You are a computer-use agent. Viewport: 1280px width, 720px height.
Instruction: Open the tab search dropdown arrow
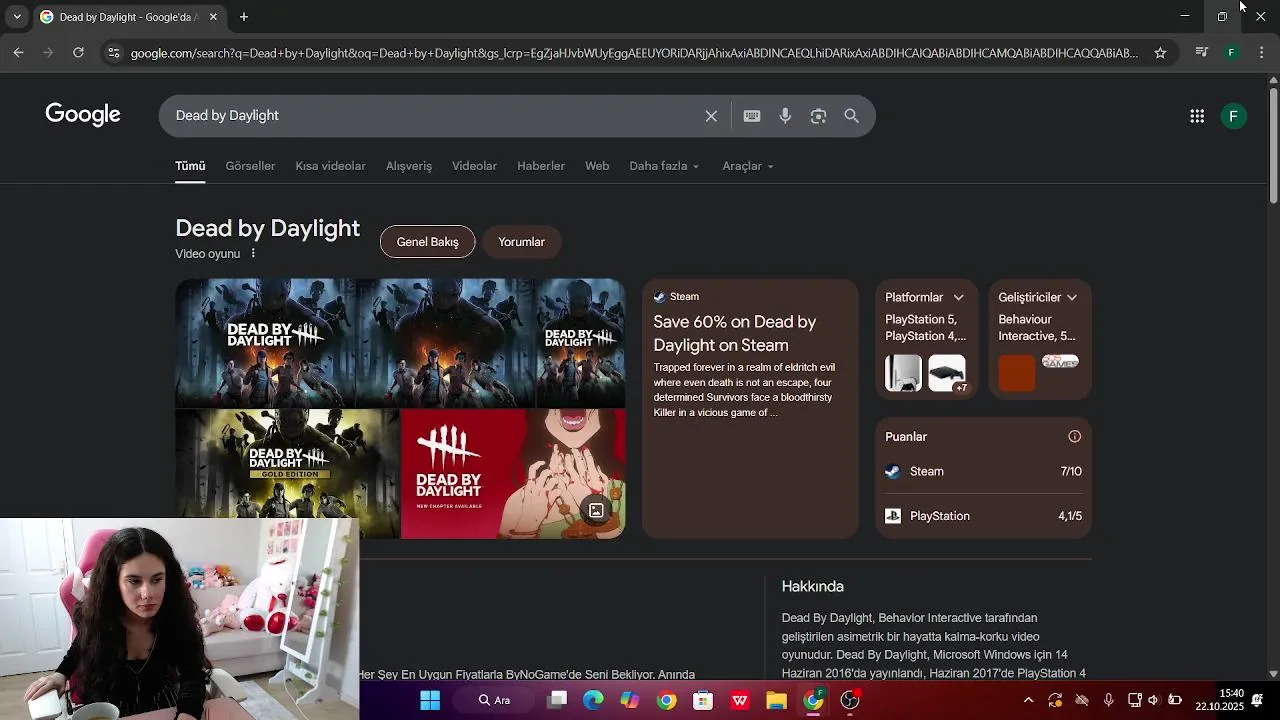click(x=17, y=17)
